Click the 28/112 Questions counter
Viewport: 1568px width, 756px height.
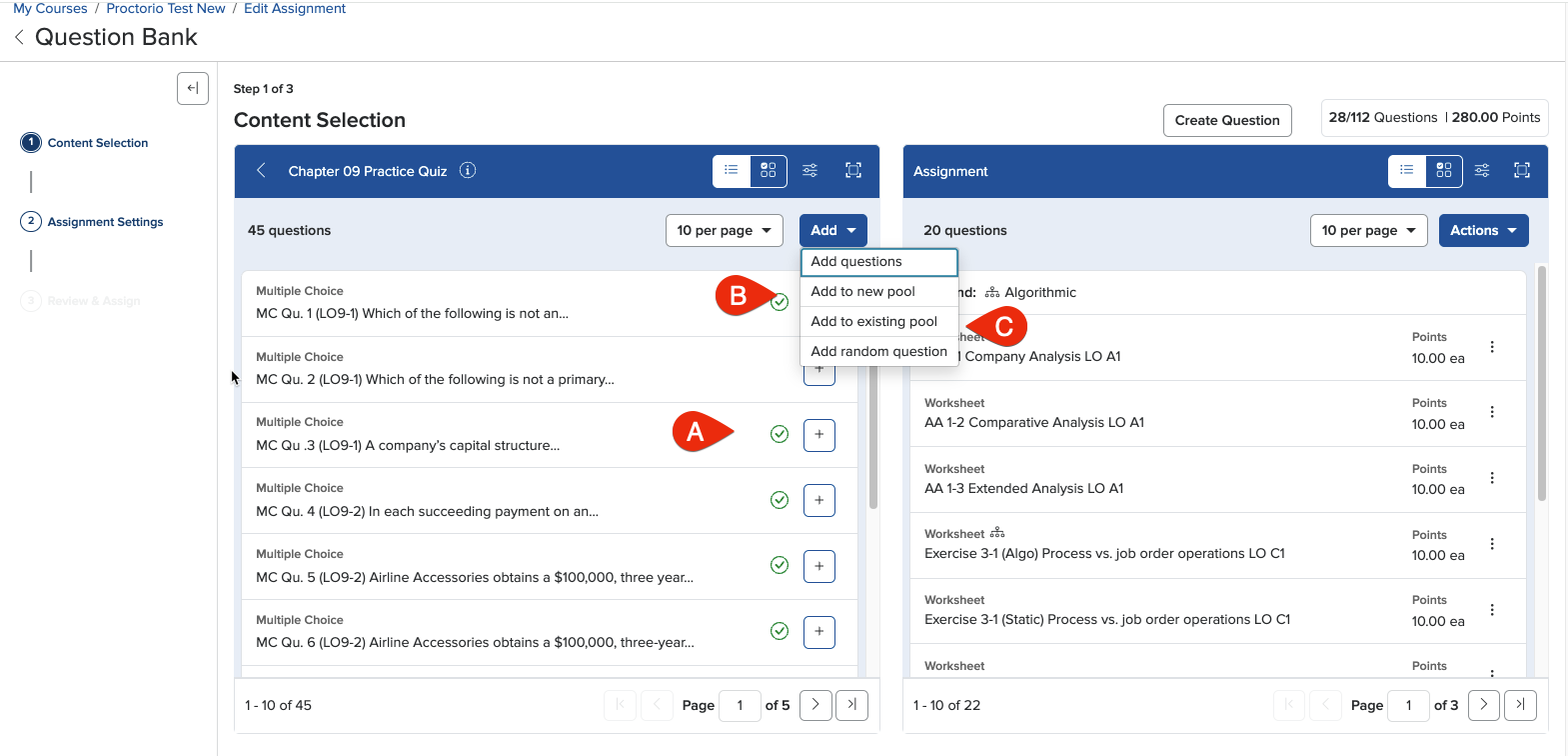coord(1383,117)
